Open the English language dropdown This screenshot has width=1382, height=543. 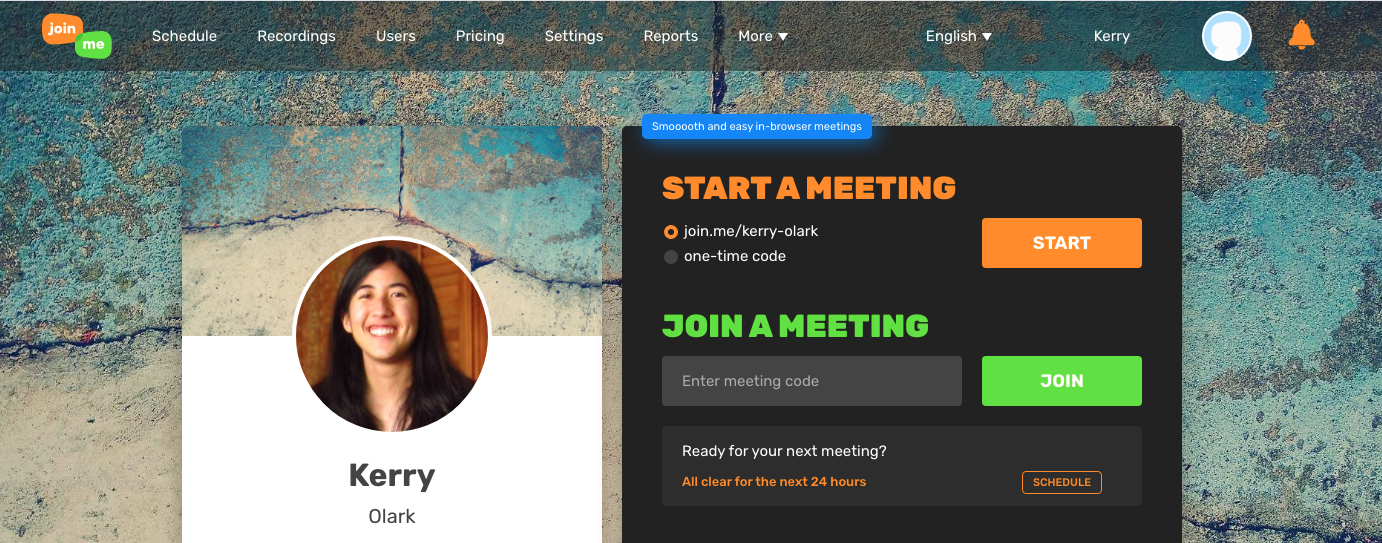click(x=959, y=36)
